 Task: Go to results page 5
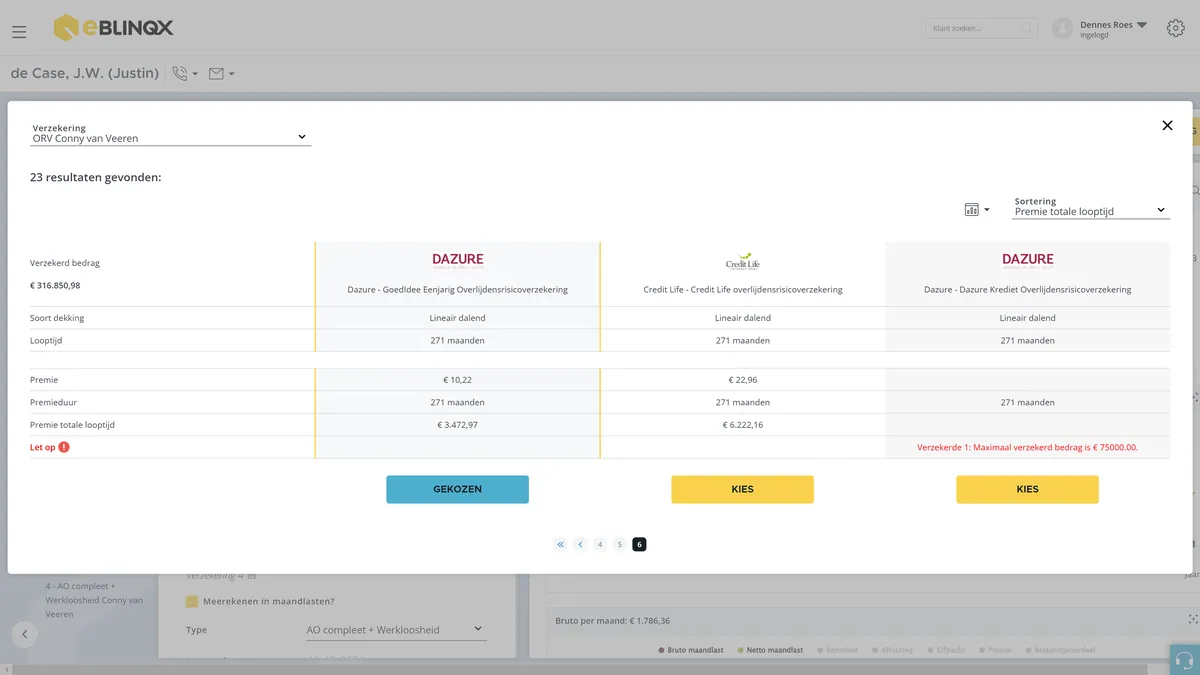620,545
